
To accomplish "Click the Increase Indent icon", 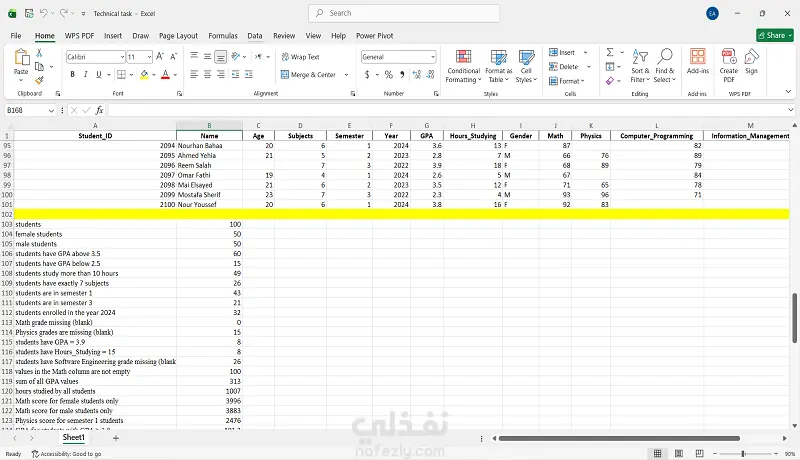I will pyautogui.click(x=248, y=74).
